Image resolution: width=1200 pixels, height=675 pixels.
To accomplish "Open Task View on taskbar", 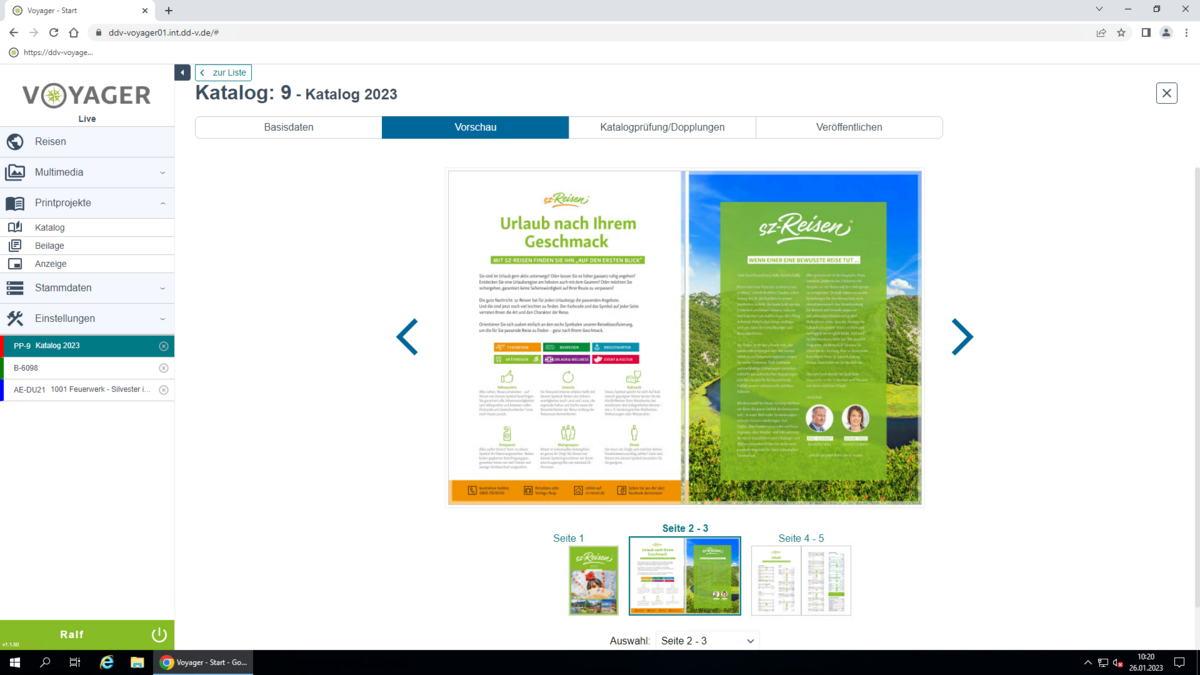I will (x=75, y=662).
